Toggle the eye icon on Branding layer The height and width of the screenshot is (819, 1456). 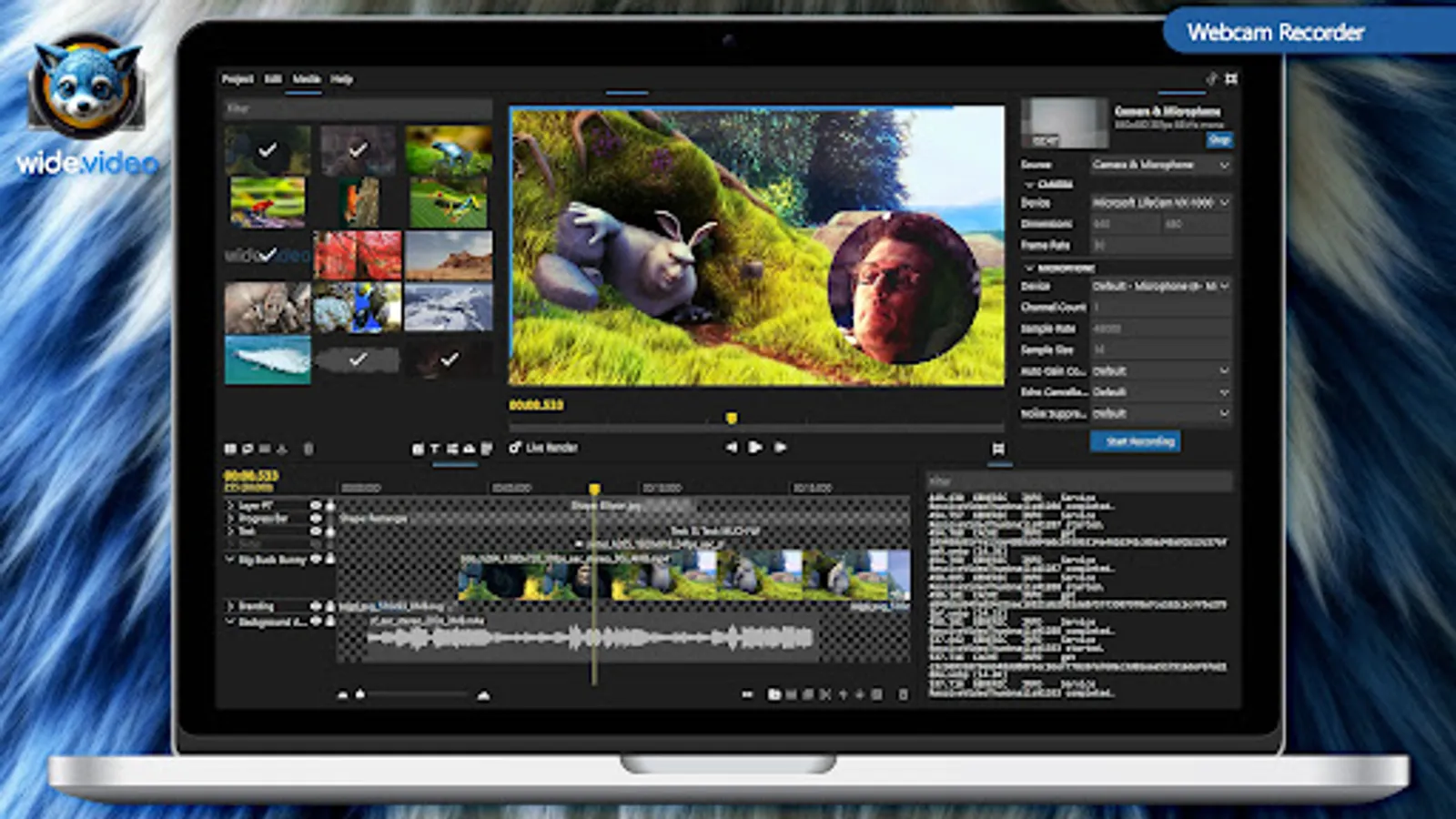(316, 605)
